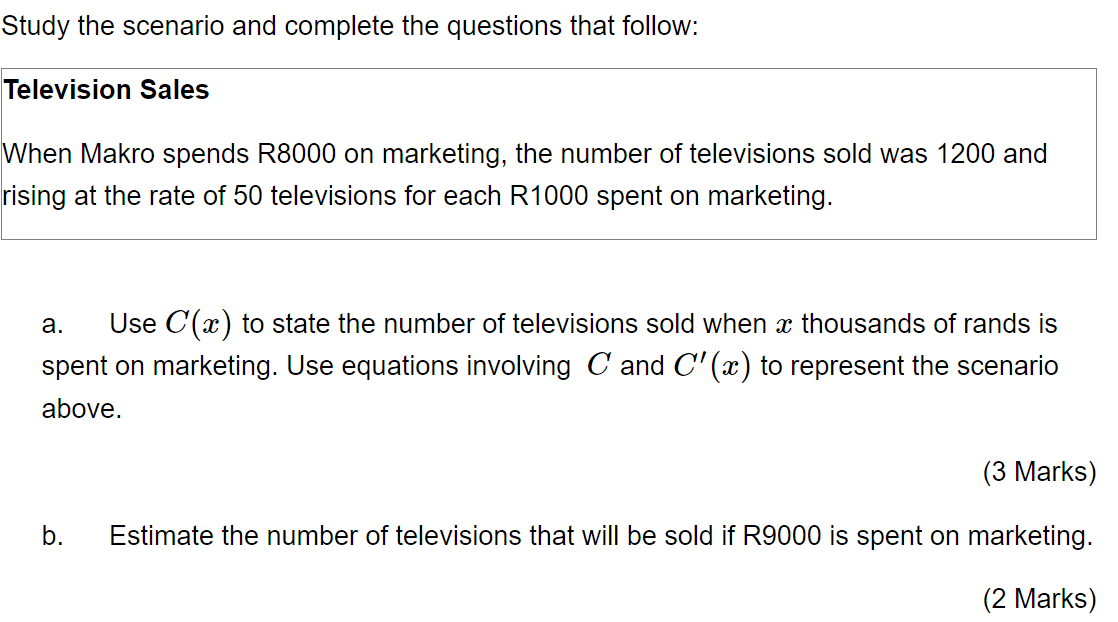Click the italic x before "thousands of rands"
The width and height of the screenshot is (1118, 622).
[784, 325]
